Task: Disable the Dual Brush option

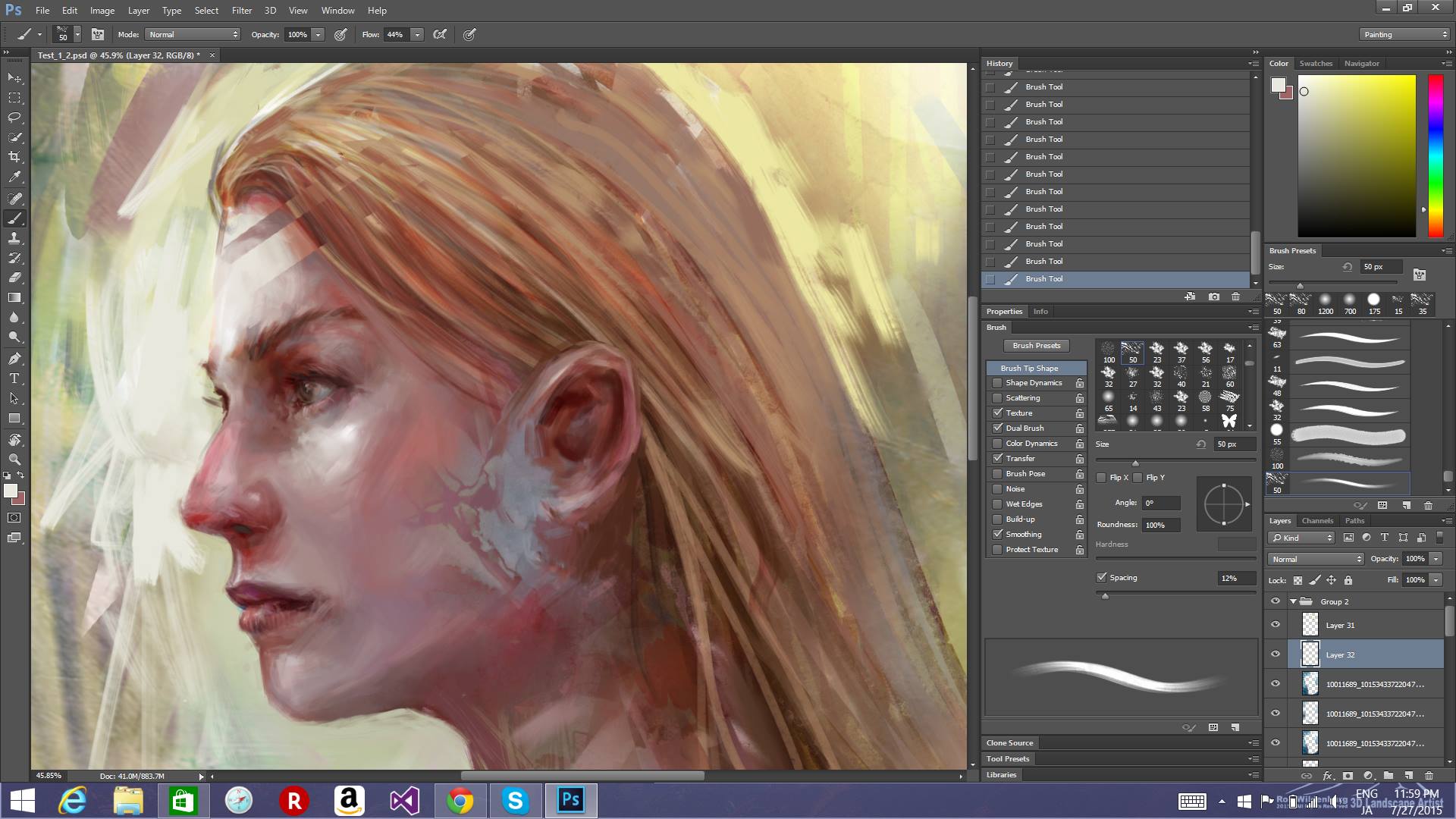Action: [998, 428]
